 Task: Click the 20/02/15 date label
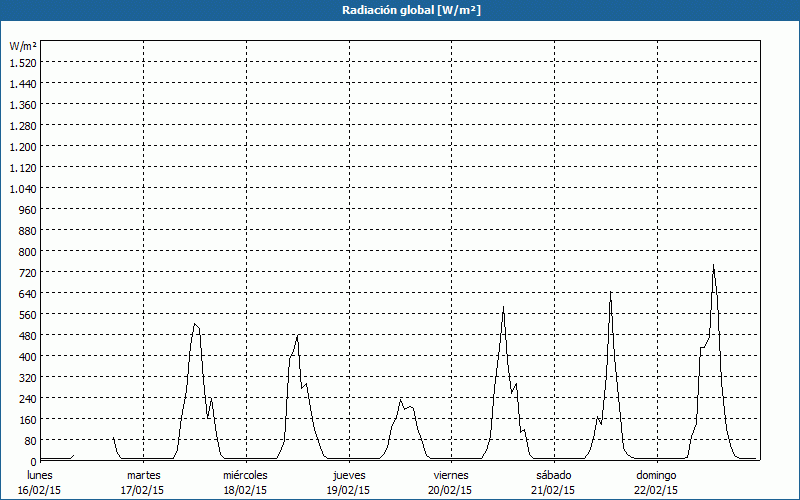coord(451,490)
